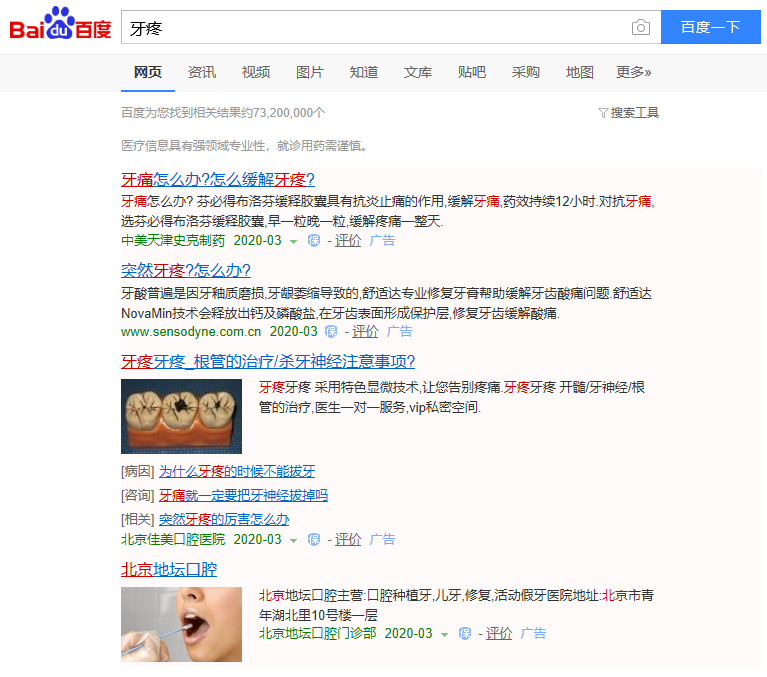Expand the dropdown arrow after 北京佳美口腔医院 2020-03
The image size is (767, 677).
[x=293, y=541]
